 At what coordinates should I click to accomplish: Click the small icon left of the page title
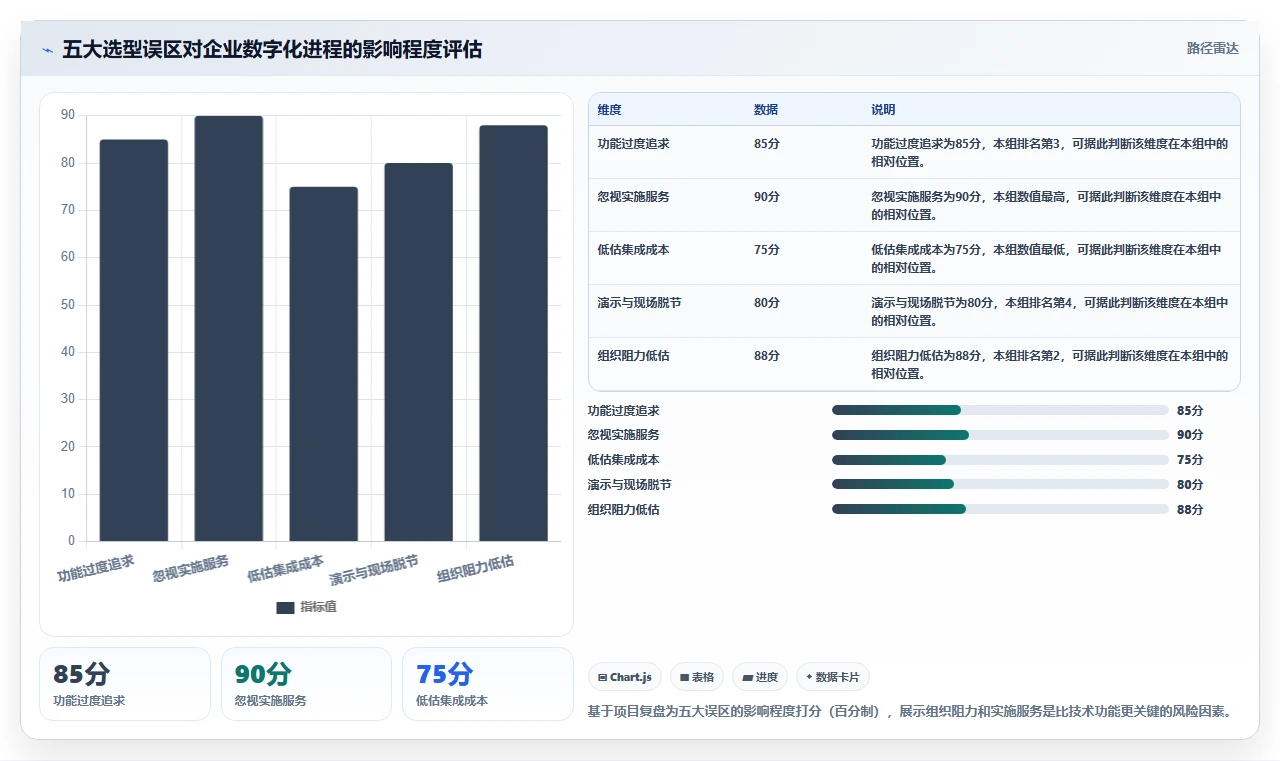point(47,50)
